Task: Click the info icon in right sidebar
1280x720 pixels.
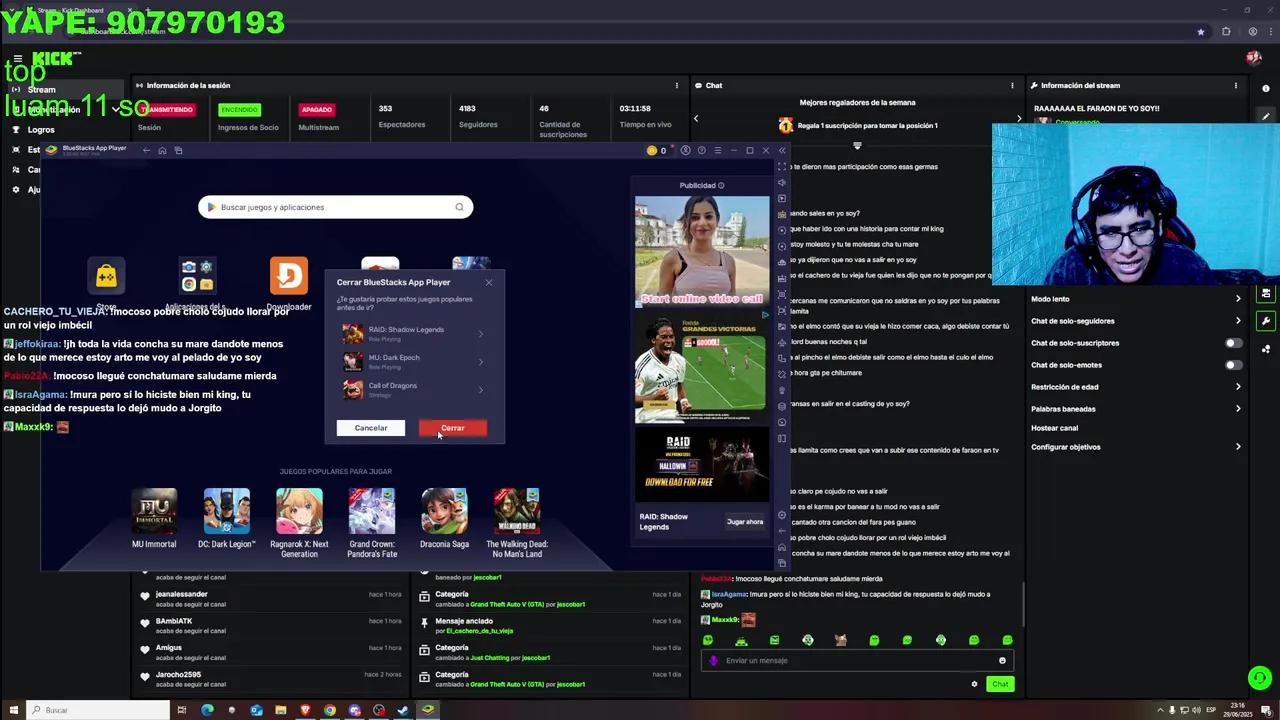Action: click(1266, 88)
